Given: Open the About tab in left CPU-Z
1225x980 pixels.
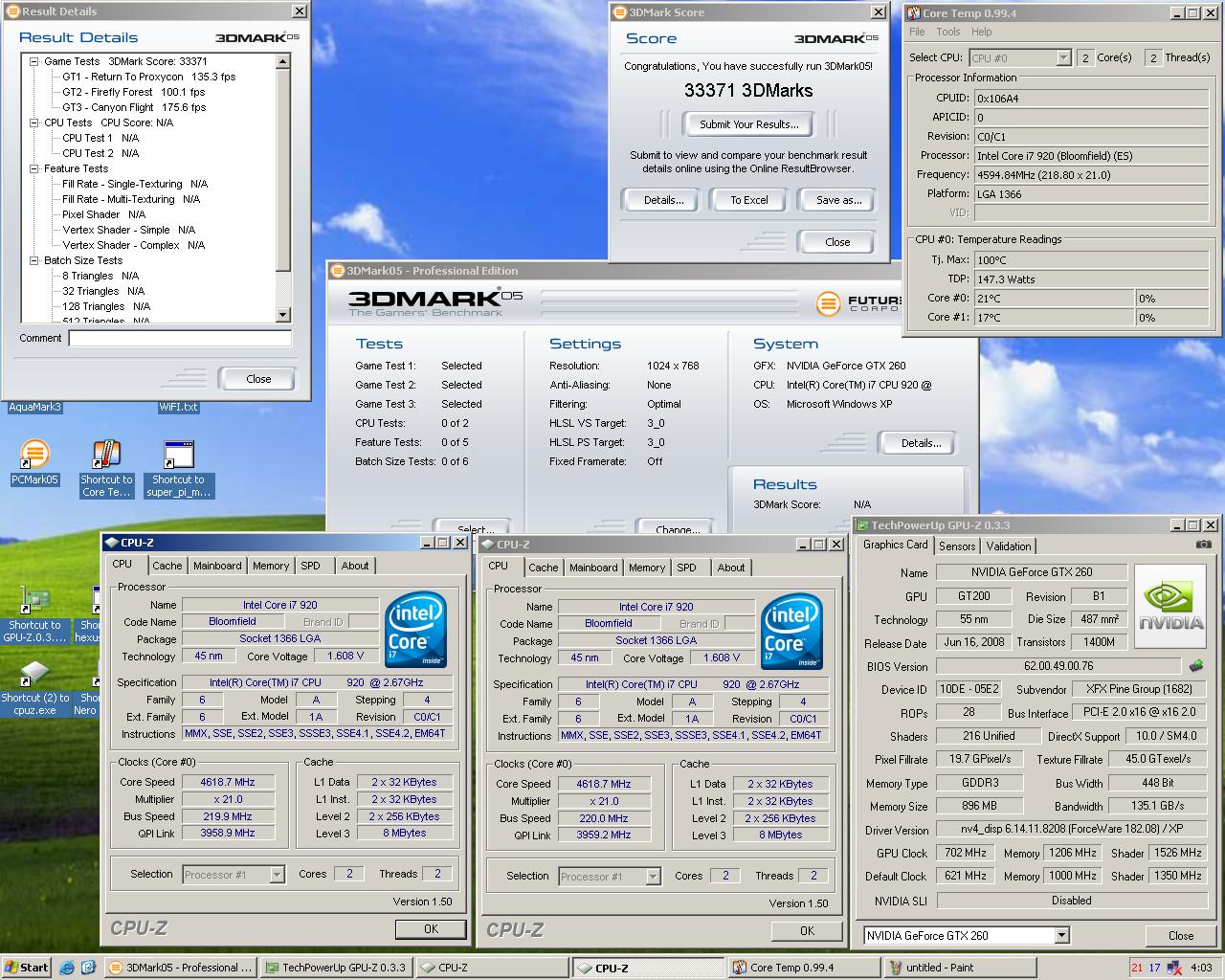Looking at the screenshot, I should point(355,566).
